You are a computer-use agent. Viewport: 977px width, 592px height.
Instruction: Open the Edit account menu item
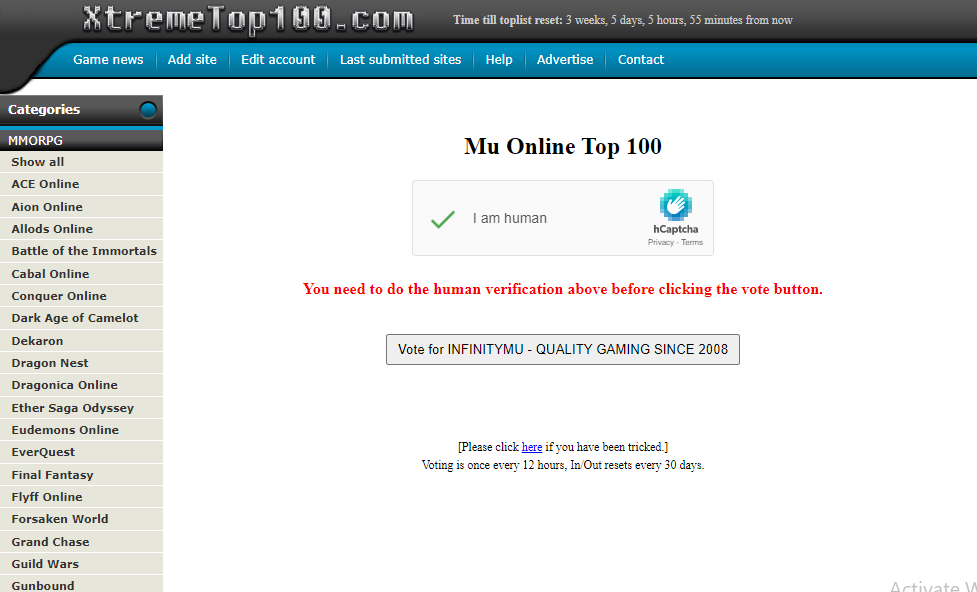278,60
